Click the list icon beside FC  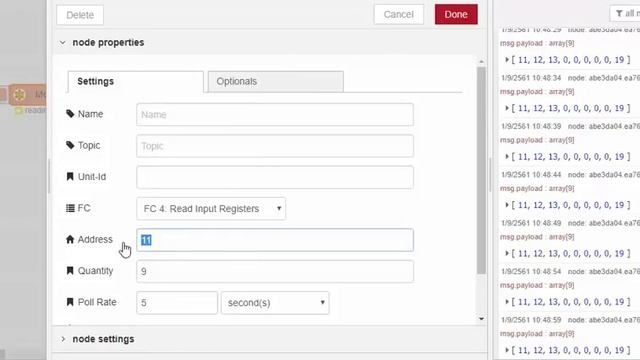pos(70,208)
